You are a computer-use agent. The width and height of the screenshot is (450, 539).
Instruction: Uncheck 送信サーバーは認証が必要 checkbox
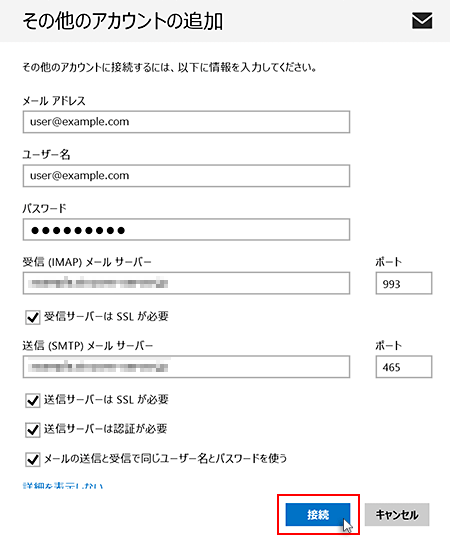point(33,429)
